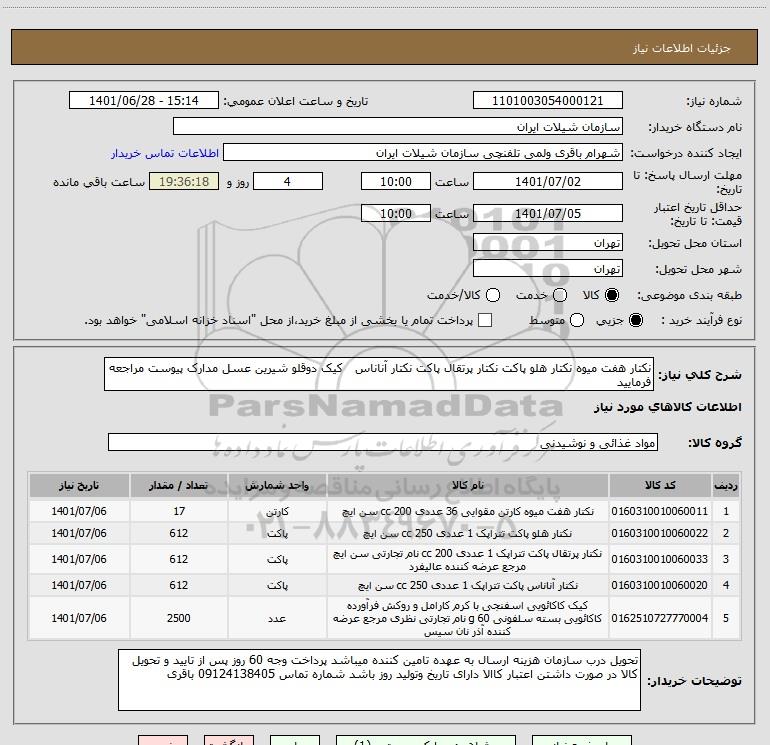Click buyer organization field سازمان شیلات ایران

click(x=398, y=127)
